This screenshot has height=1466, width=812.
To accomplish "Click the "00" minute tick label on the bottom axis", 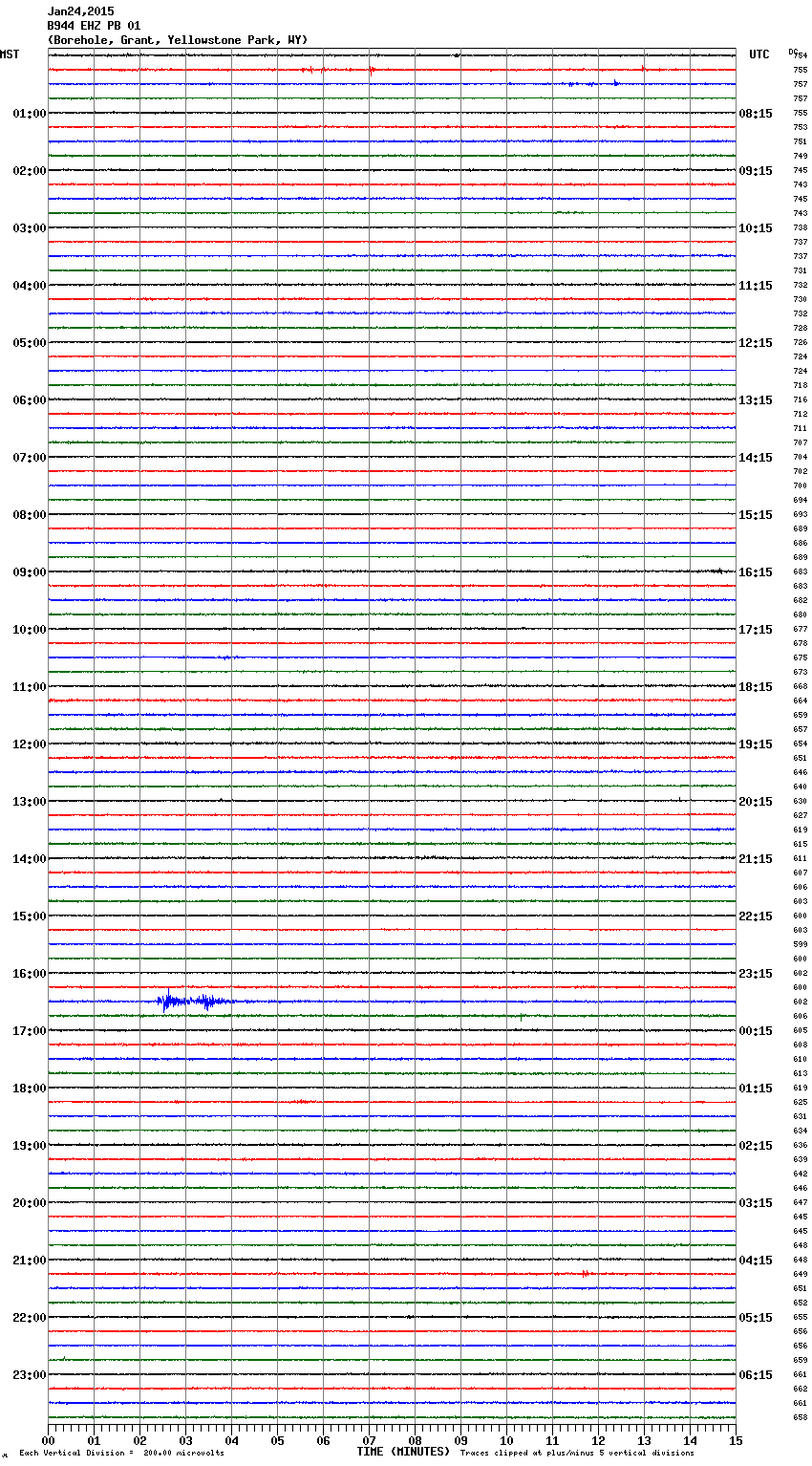I will pyautogui.click(x=48, y=1440).
